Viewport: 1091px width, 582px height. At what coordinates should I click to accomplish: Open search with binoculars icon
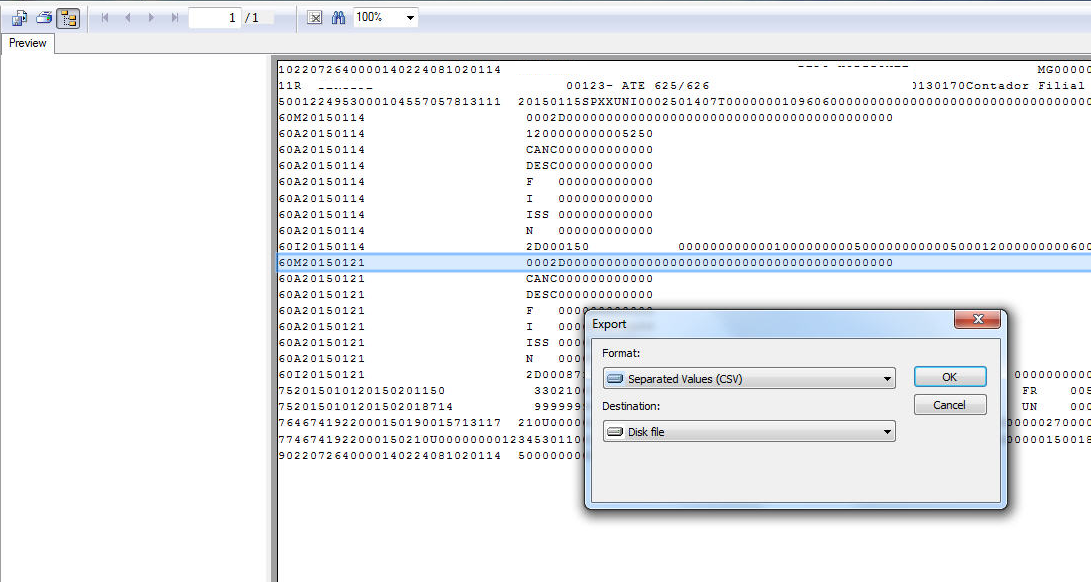pos(338,18)
